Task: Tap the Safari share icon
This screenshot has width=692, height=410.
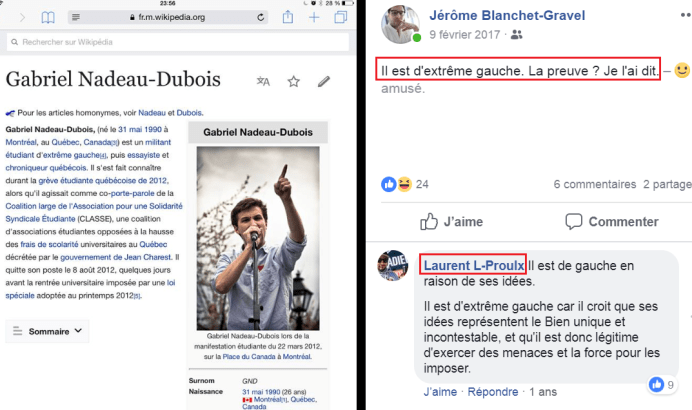Action: coord(288,17)
